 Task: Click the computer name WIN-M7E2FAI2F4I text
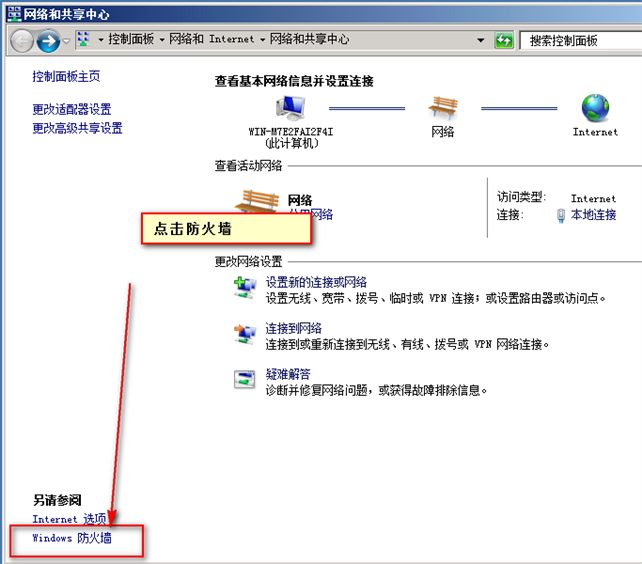[x=291, y=132]
